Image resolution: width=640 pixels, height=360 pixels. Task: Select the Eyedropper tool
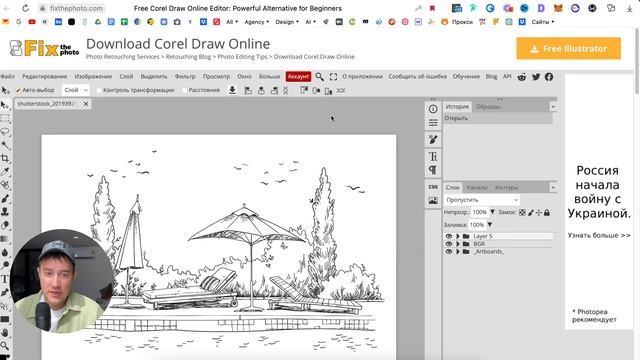[x=4, y=171]
